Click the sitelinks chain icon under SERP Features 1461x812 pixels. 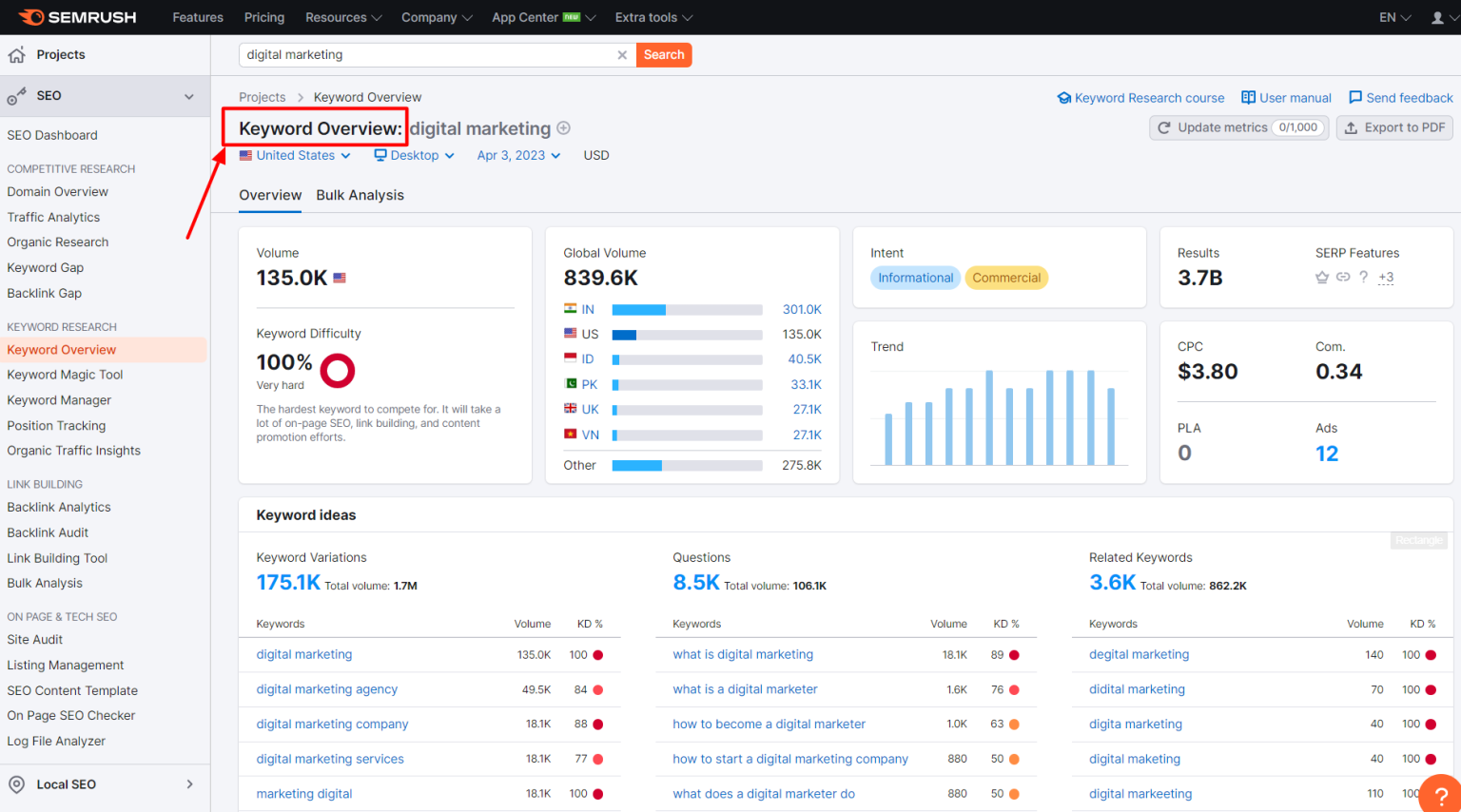point(1343,277)
